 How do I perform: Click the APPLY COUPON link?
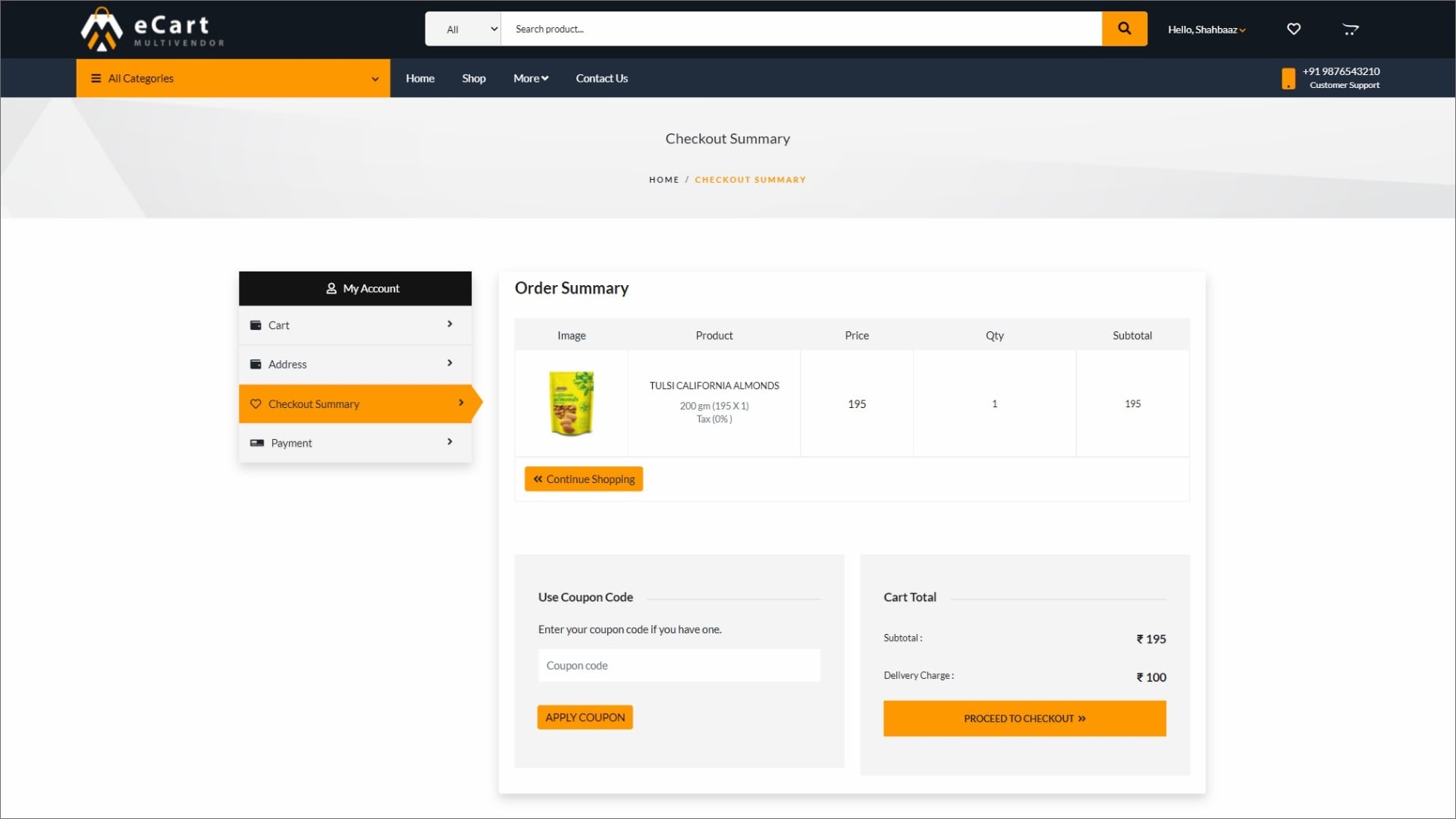[585, 717]
